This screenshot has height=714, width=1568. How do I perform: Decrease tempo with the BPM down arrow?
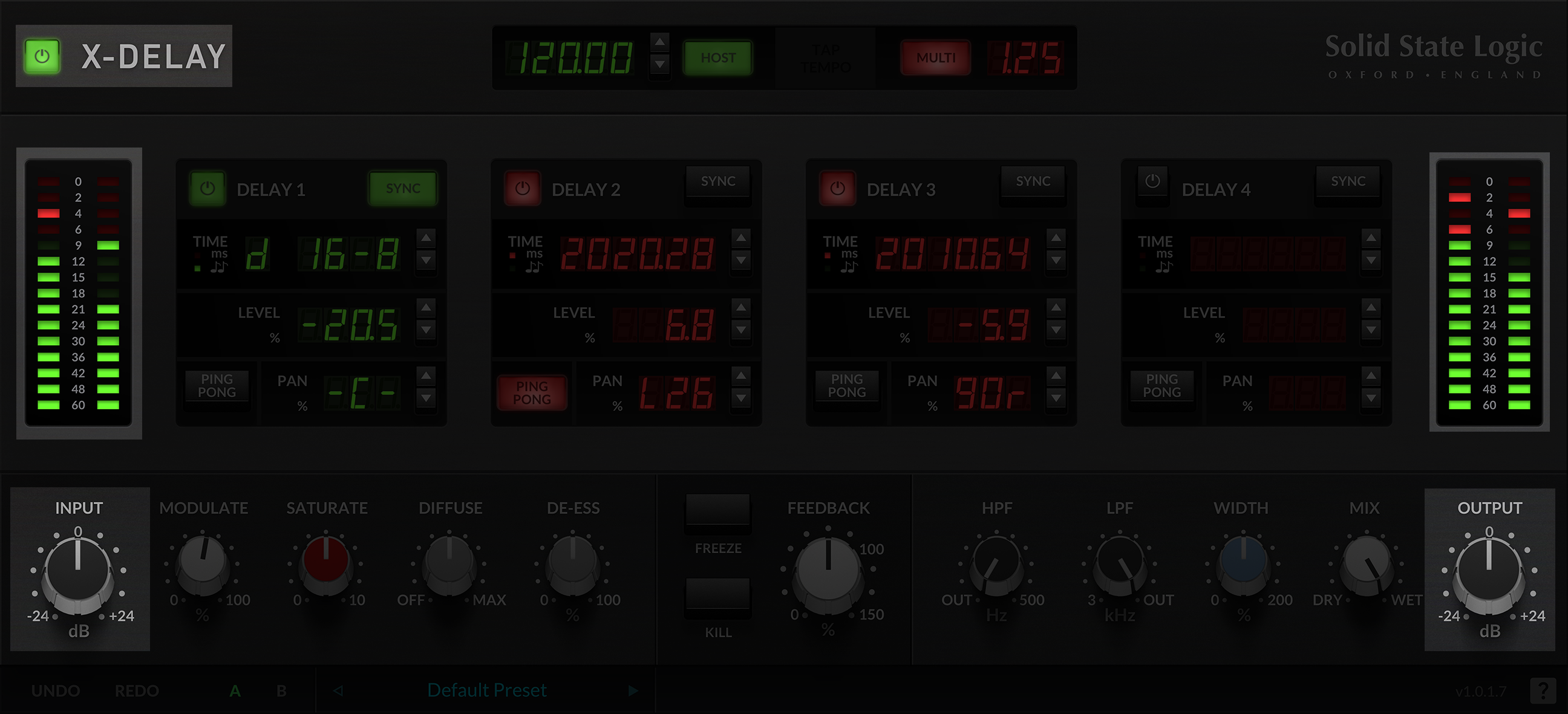(x=660, y=64)
